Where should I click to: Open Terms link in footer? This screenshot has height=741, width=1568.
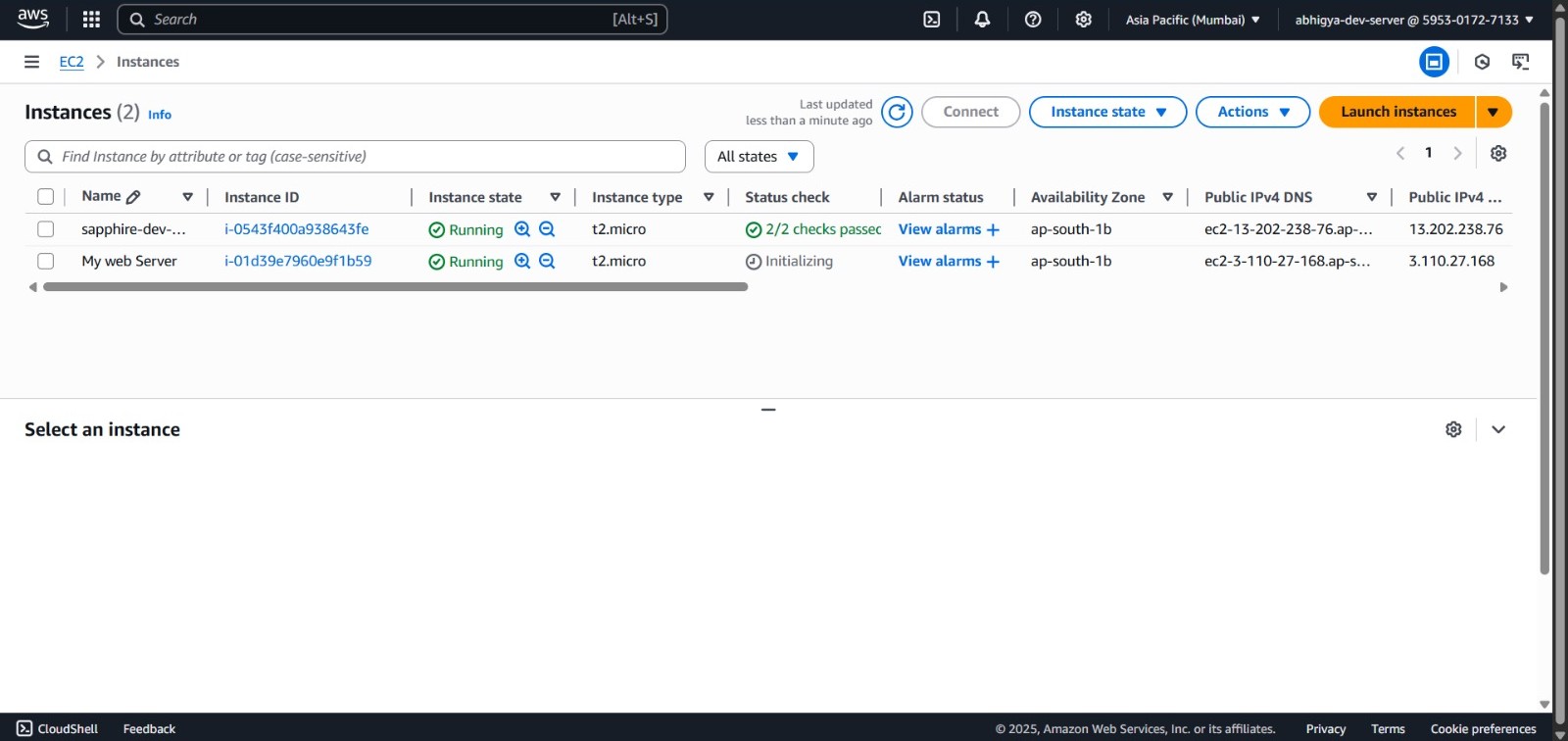coord(1388,728)
